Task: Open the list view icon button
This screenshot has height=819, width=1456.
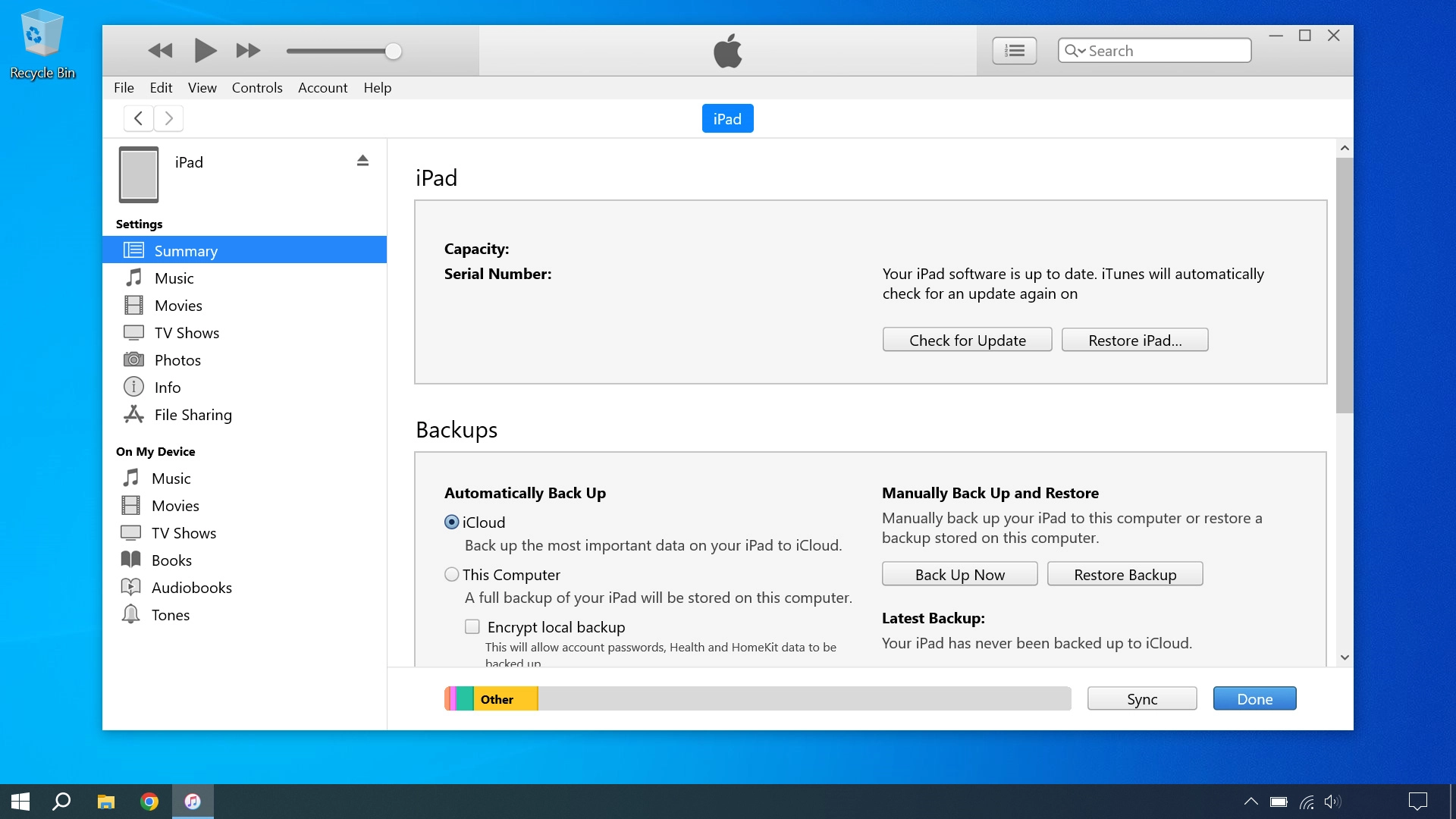Action: pyautogui.click(x=1014, y=51)
